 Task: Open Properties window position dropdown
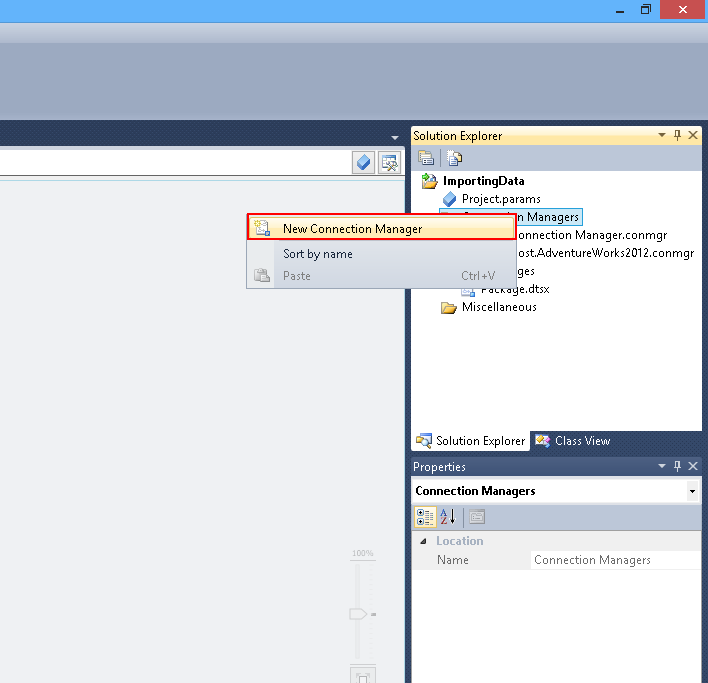(661, 466)
